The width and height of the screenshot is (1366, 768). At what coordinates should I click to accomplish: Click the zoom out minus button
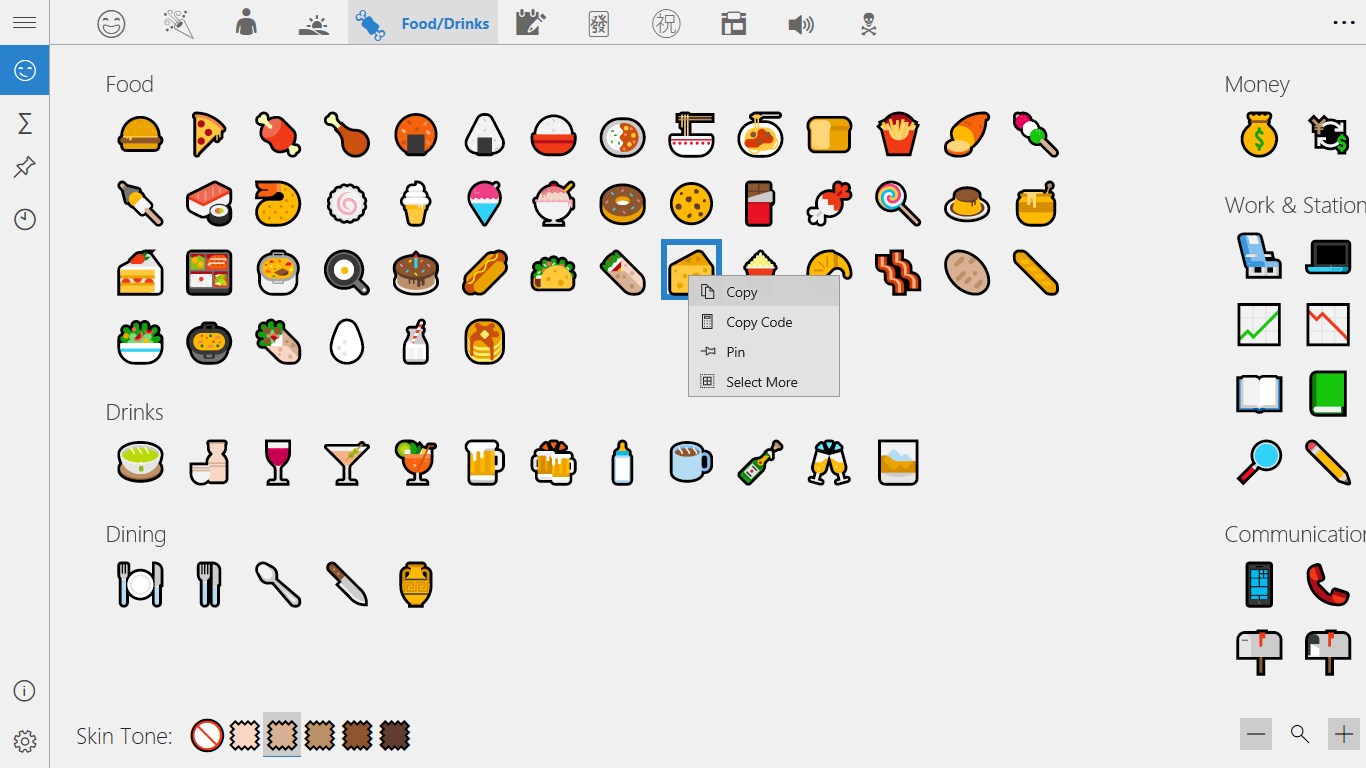(1256, 733)
